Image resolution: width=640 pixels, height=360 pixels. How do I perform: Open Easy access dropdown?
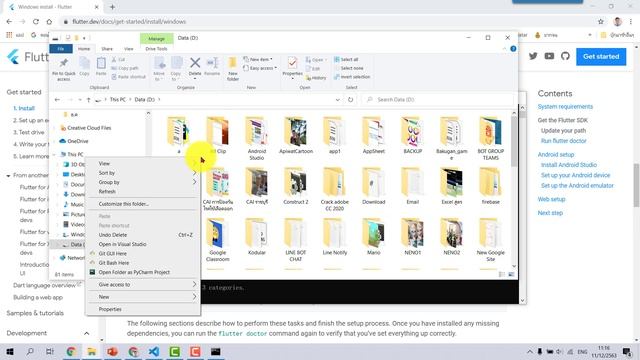click(x=260, y=68)
